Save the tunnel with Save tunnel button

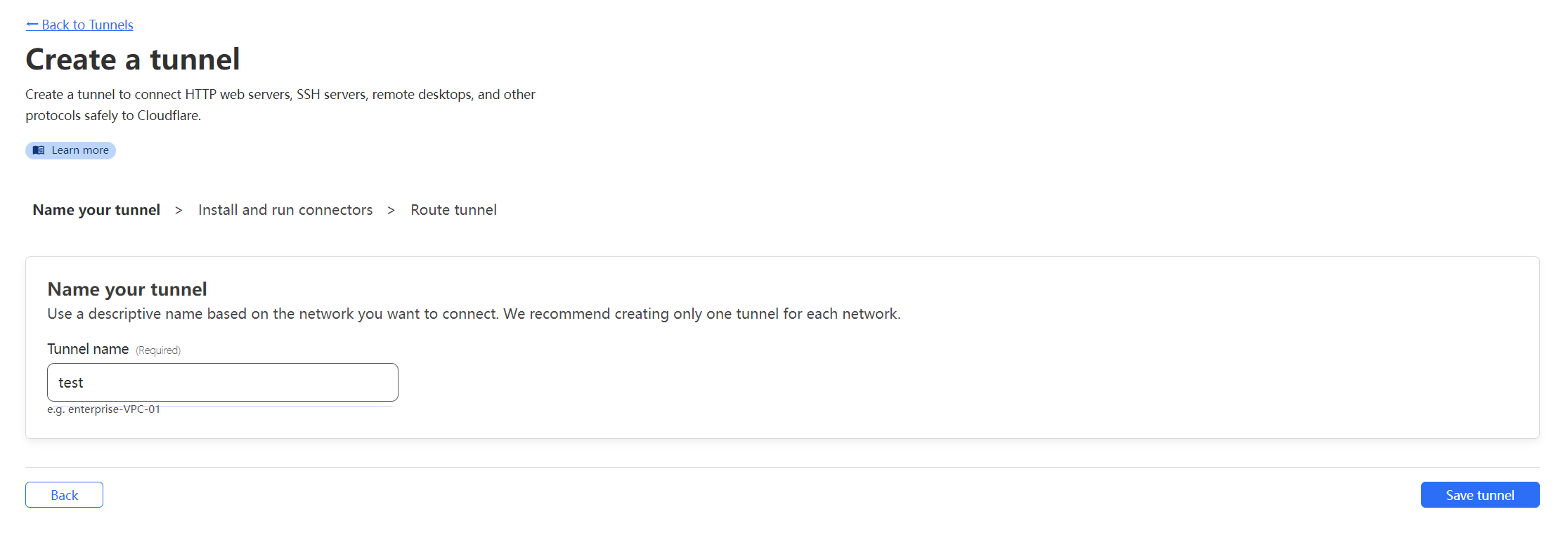click(x=1480, y=495)
